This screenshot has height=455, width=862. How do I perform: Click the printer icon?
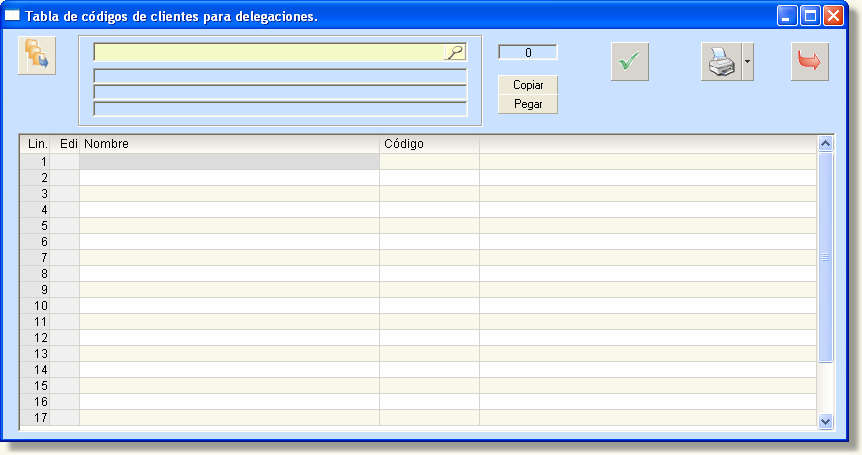pos(720,62)
